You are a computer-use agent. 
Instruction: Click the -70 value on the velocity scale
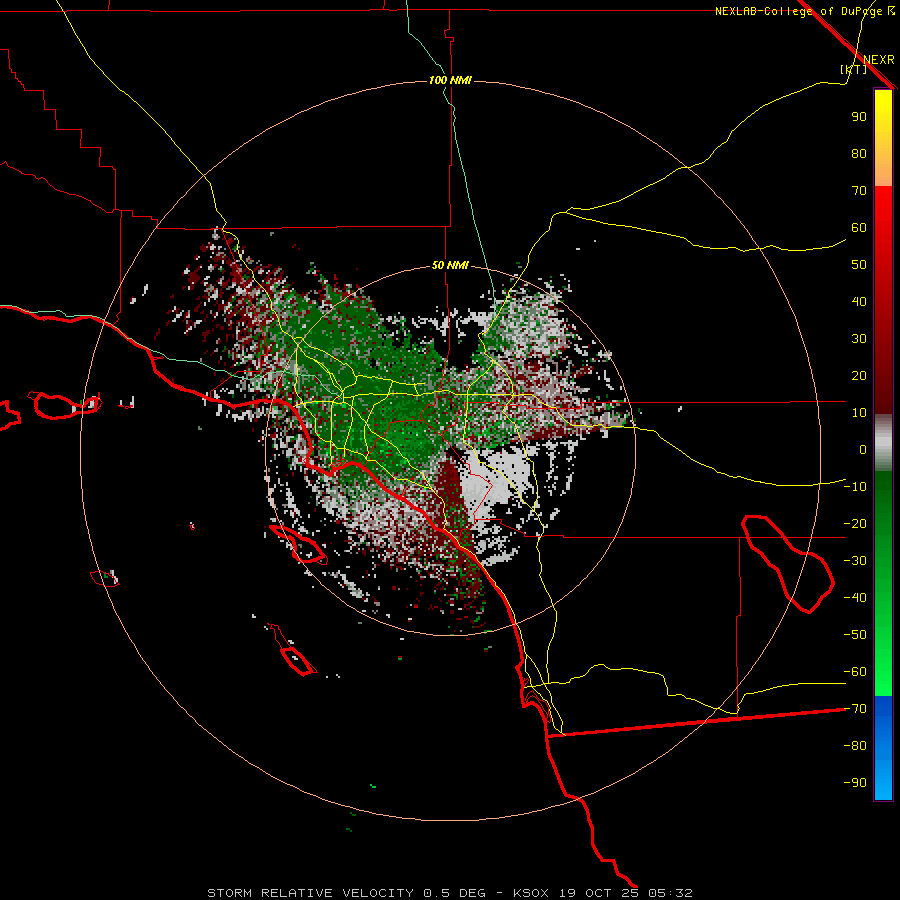coord(855,709)
